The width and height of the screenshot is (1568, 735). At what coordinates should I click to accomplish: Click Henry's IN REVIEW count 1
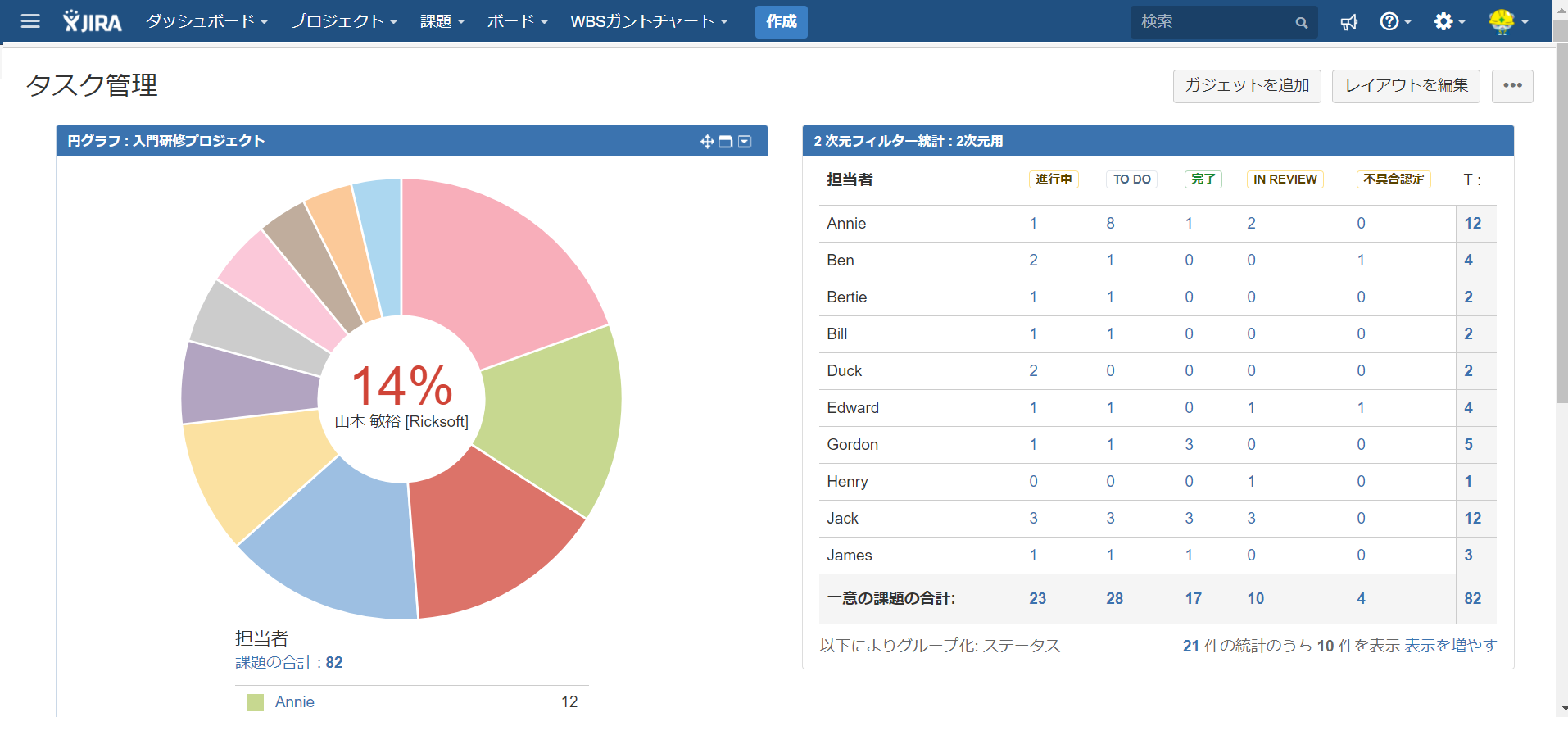click(1251, 482)
